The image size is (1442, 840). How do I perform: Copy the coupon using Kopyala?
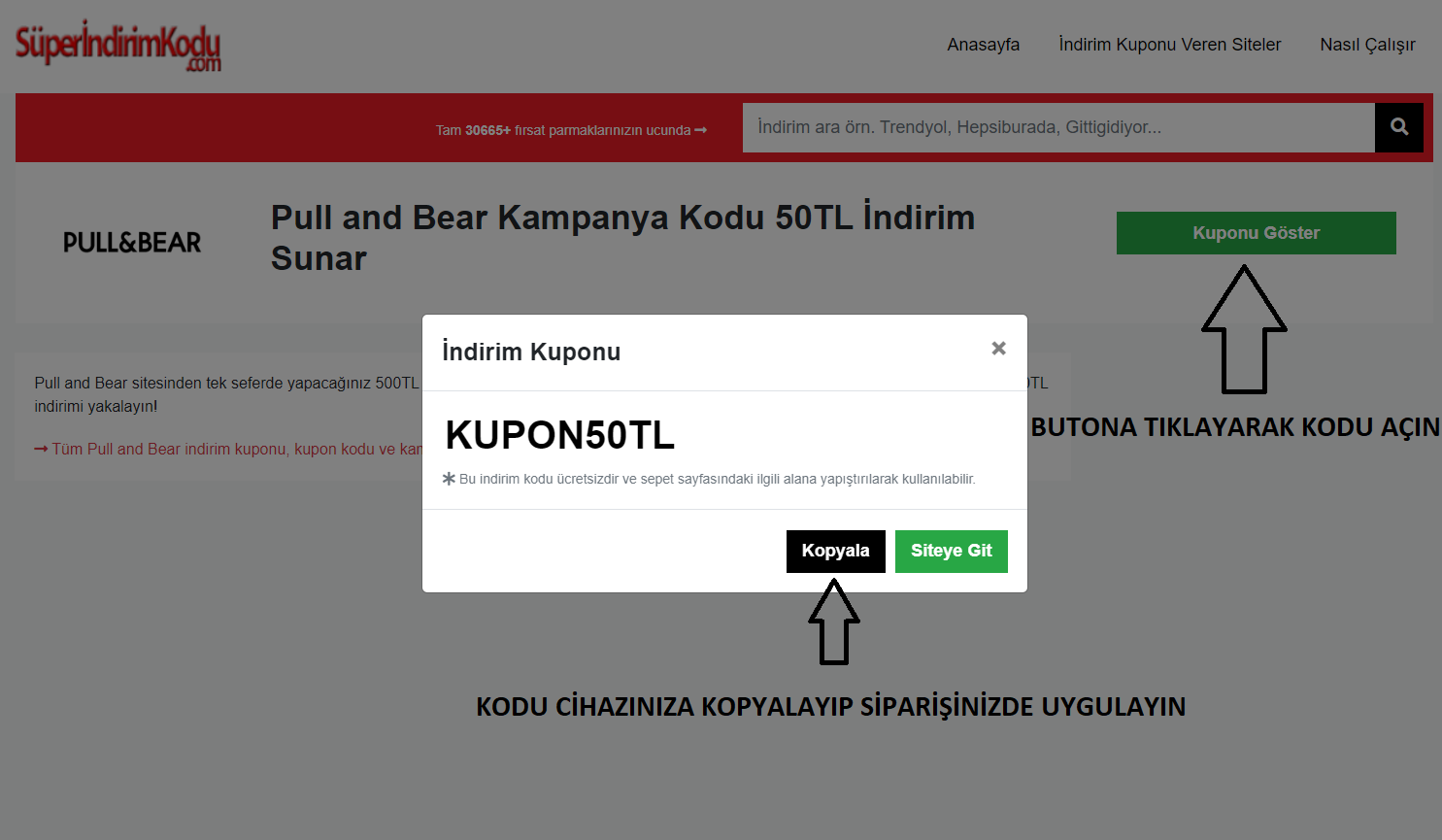tap(834, 551)
